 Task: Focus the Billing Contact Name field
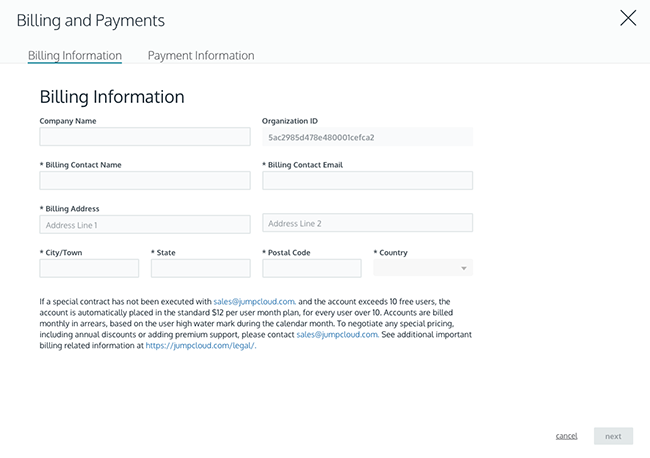pyautogui.click(x=145, y=181)
